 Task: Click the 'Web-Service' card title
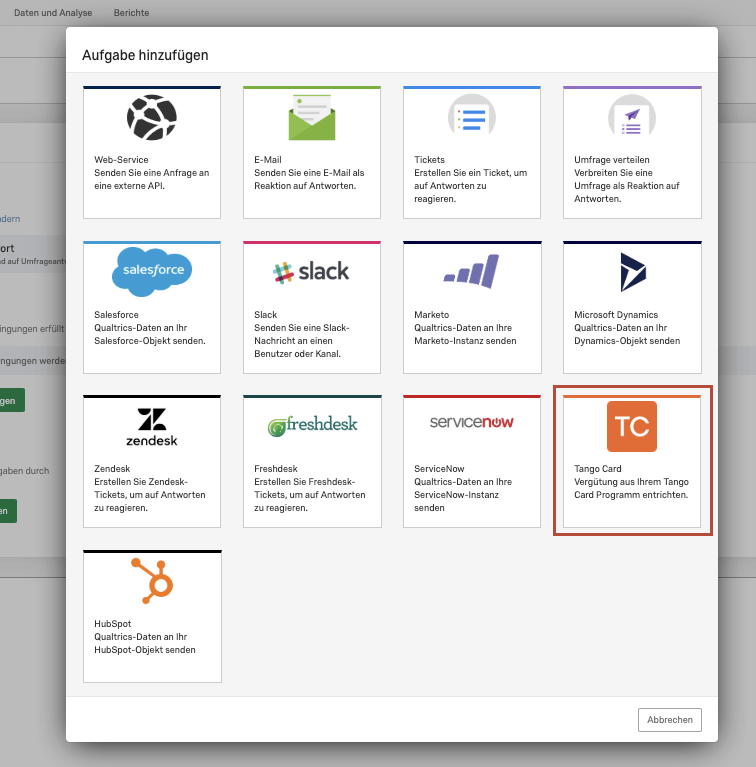121,159
